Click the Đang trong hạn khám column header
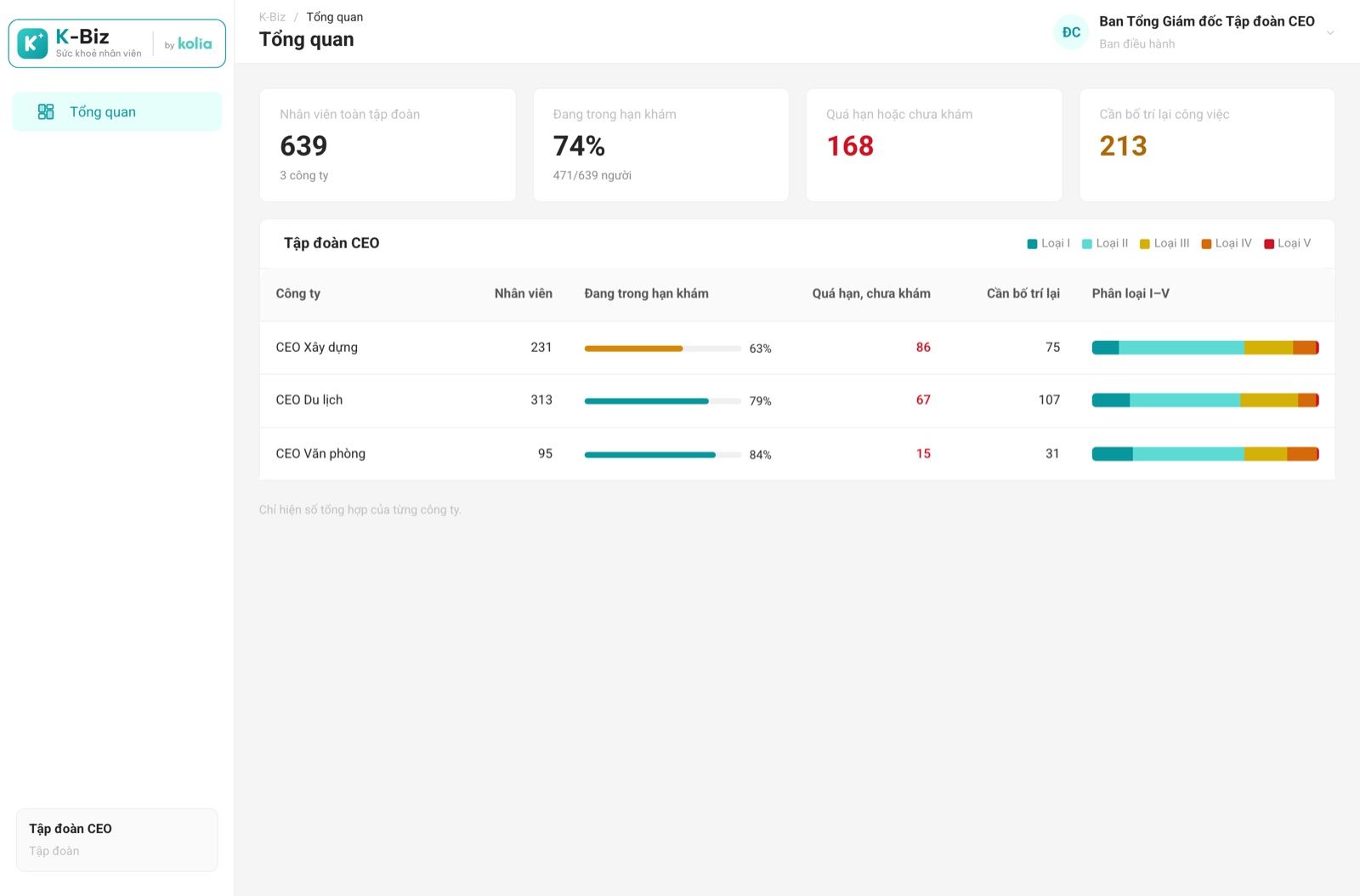This screenshot has height=896, width=1360. pyautogui.click(x=646, y=293)
